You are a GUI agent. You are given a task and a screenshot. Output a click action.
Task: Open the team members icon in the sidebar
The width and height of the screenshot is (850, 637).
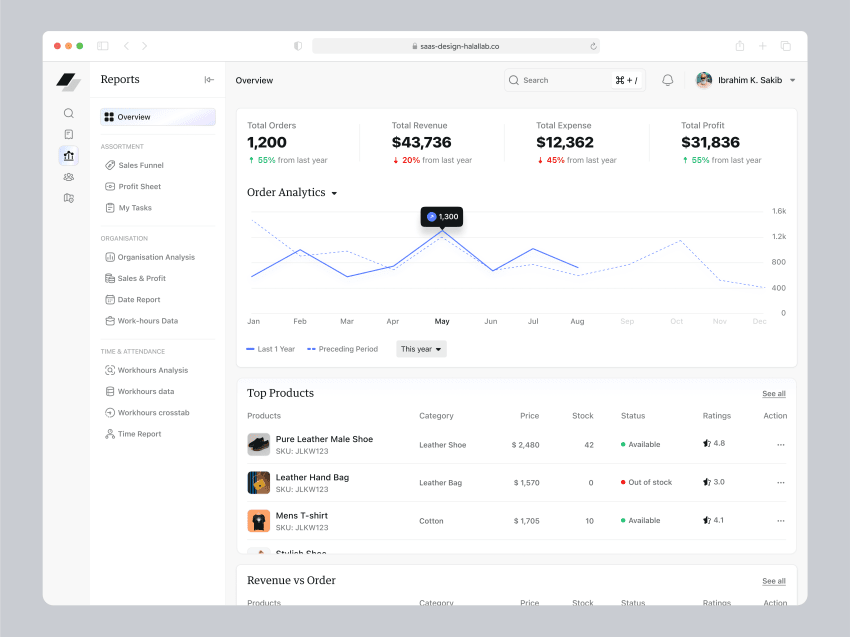tap(68, 177)
